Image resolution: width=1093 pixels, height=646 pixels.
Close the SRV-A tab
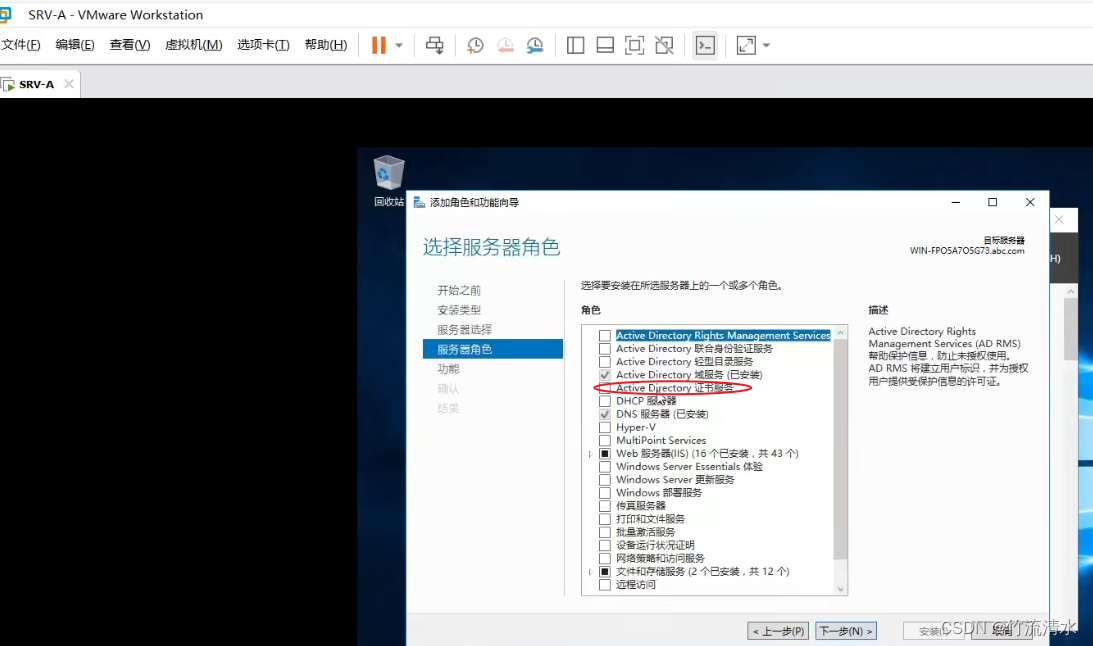68,84
